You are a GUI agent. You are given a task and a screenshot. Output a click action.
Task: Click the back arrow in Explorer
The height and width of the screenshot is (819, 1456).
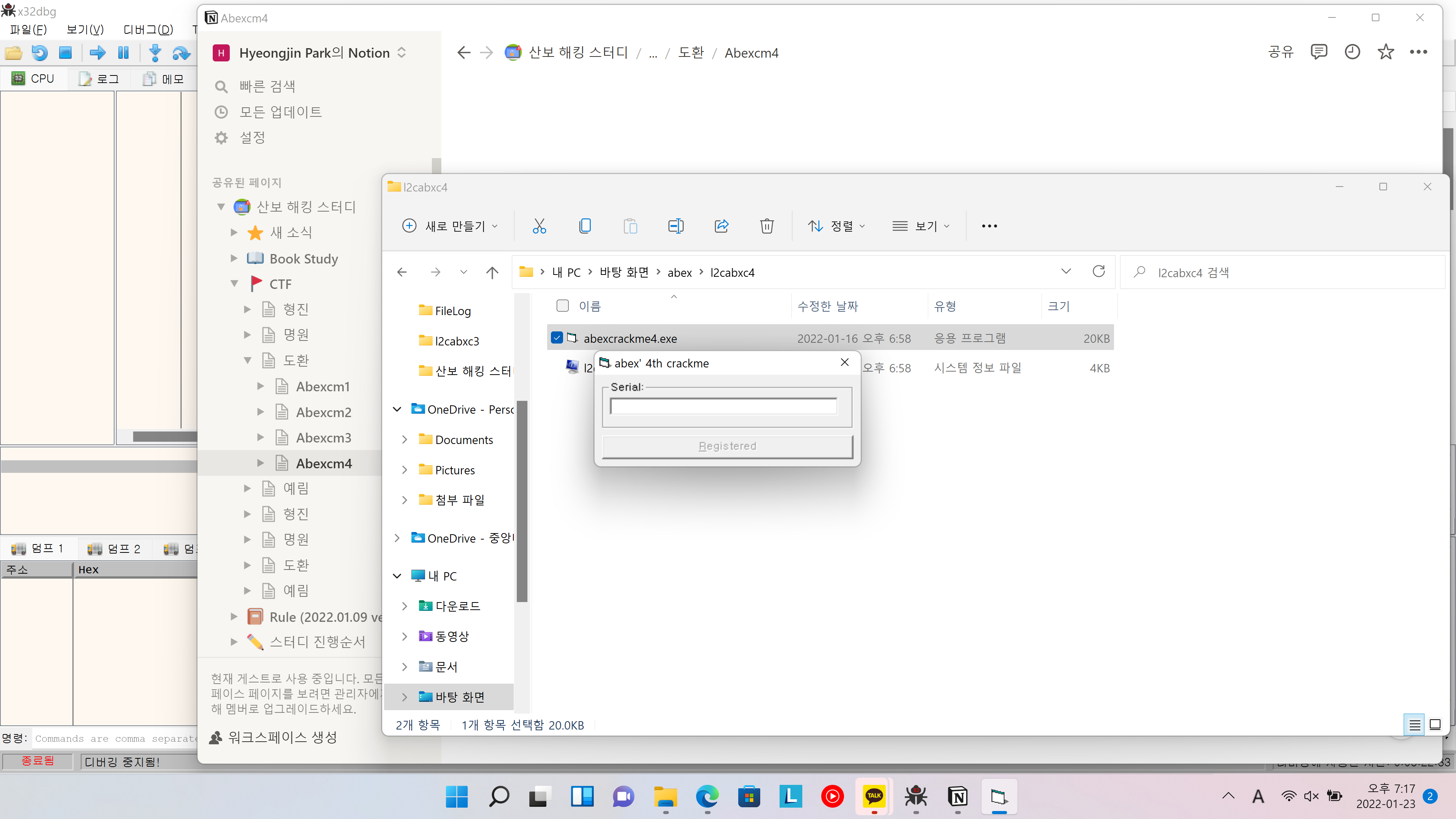pos(402,273)
